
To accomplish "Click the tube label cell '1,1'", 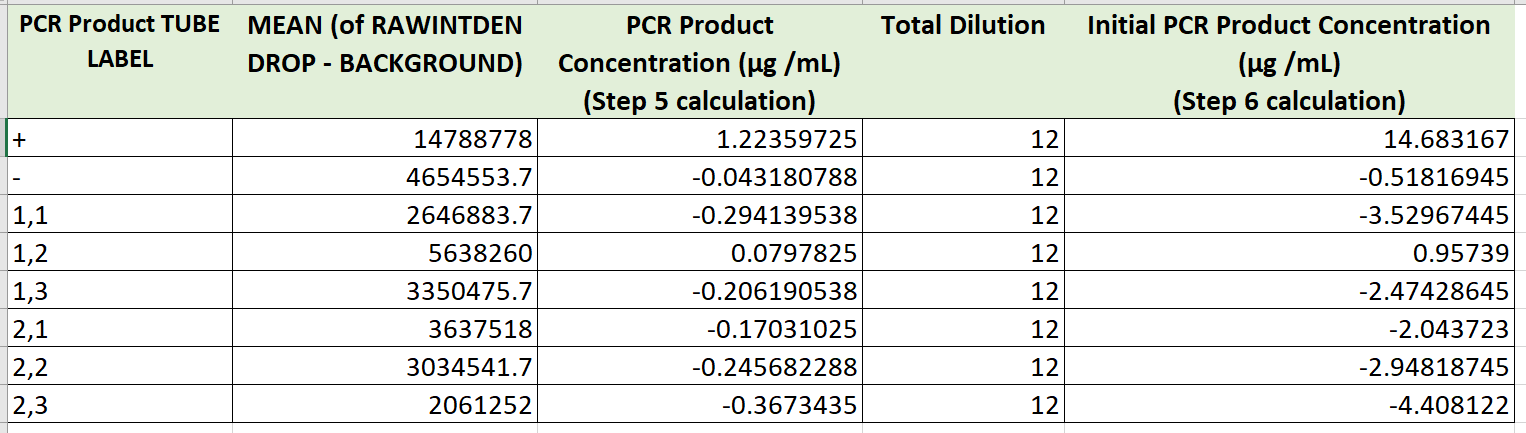I will pos(119,216).
